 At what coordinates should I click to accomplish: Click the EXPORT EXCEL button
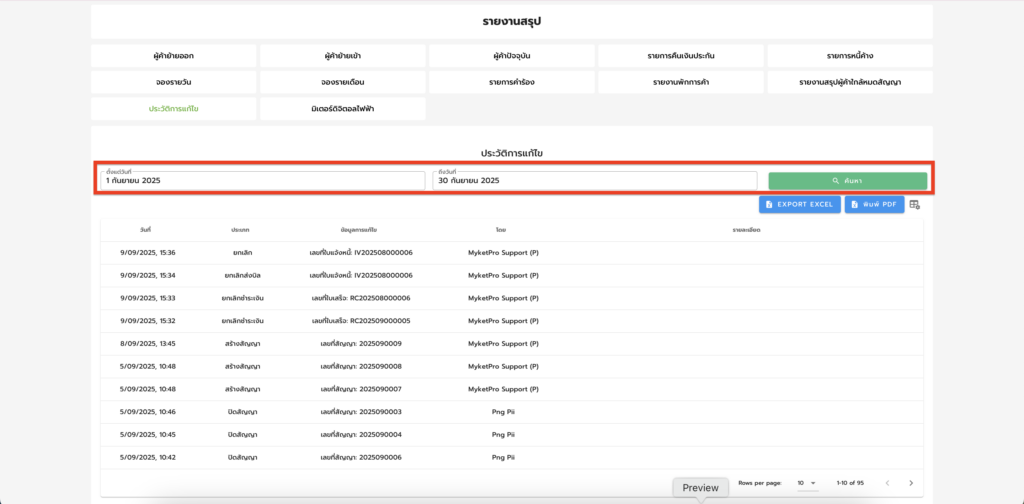[799, 204]
